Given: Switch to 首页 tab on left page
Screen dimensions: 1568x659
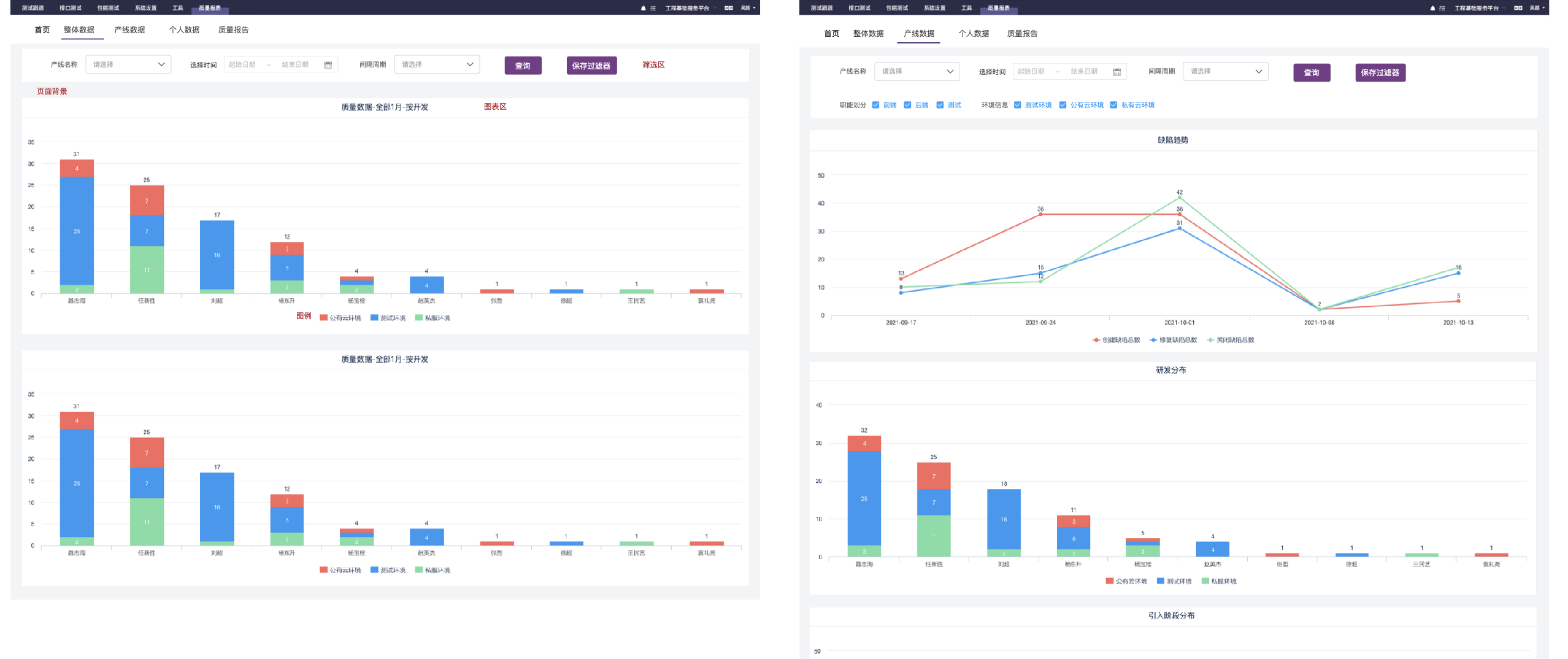Looking at the screenshot, I should coord(42,30).
